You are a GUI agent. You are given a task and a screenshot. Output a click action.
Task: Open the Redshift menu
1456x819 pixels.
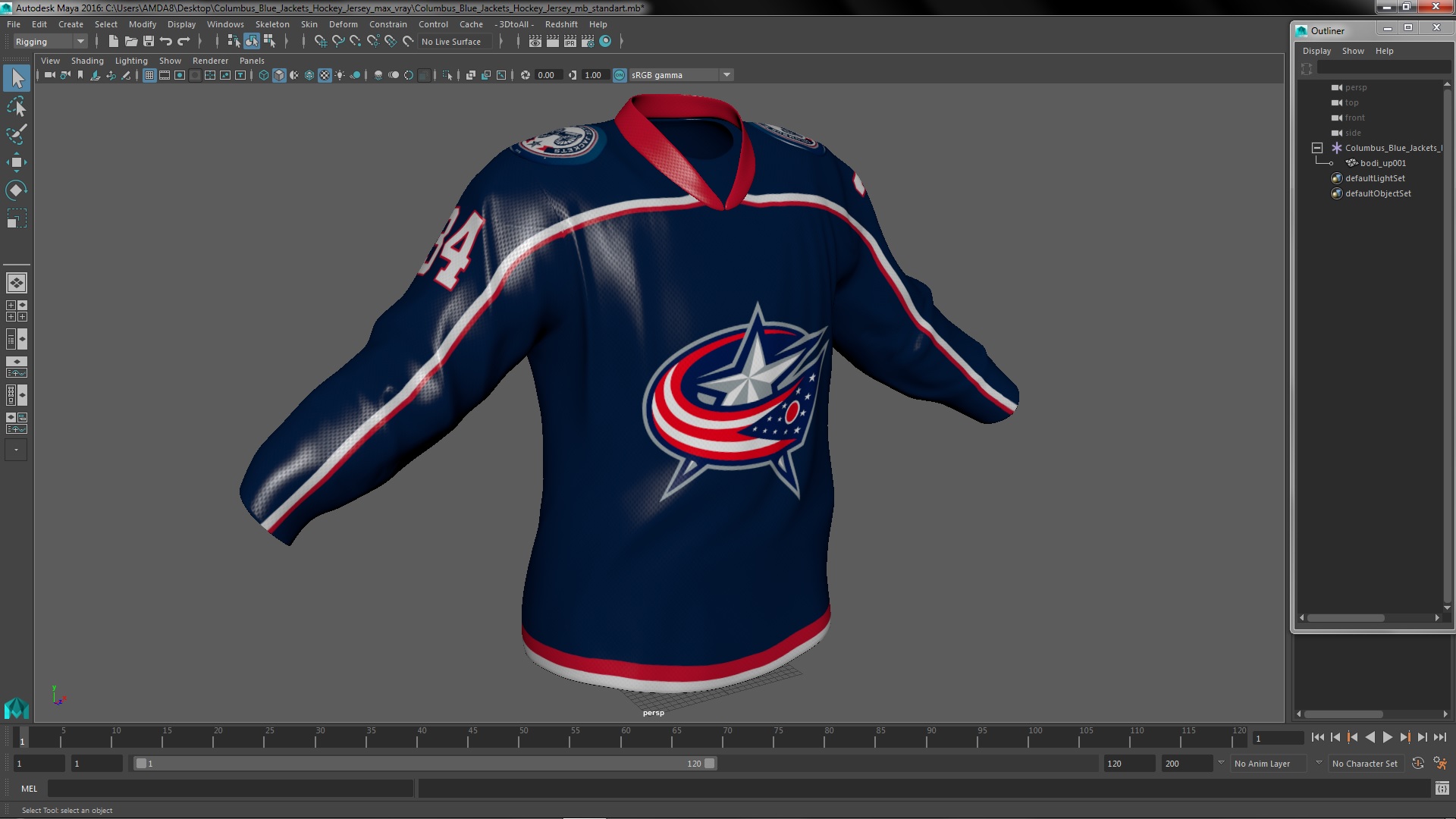(x=561, y=24)
